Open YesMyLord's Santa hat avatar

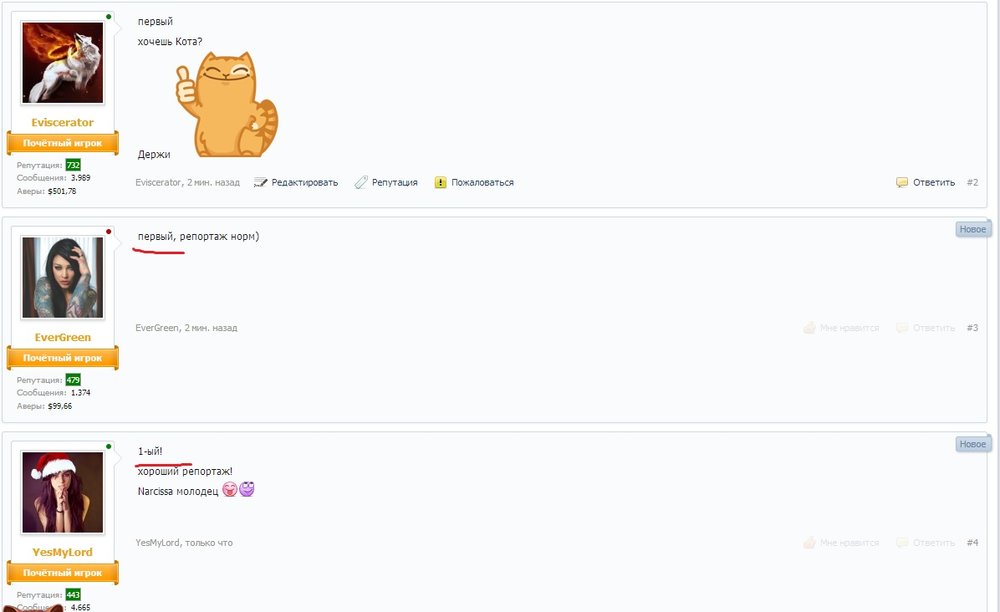point(62,492)
